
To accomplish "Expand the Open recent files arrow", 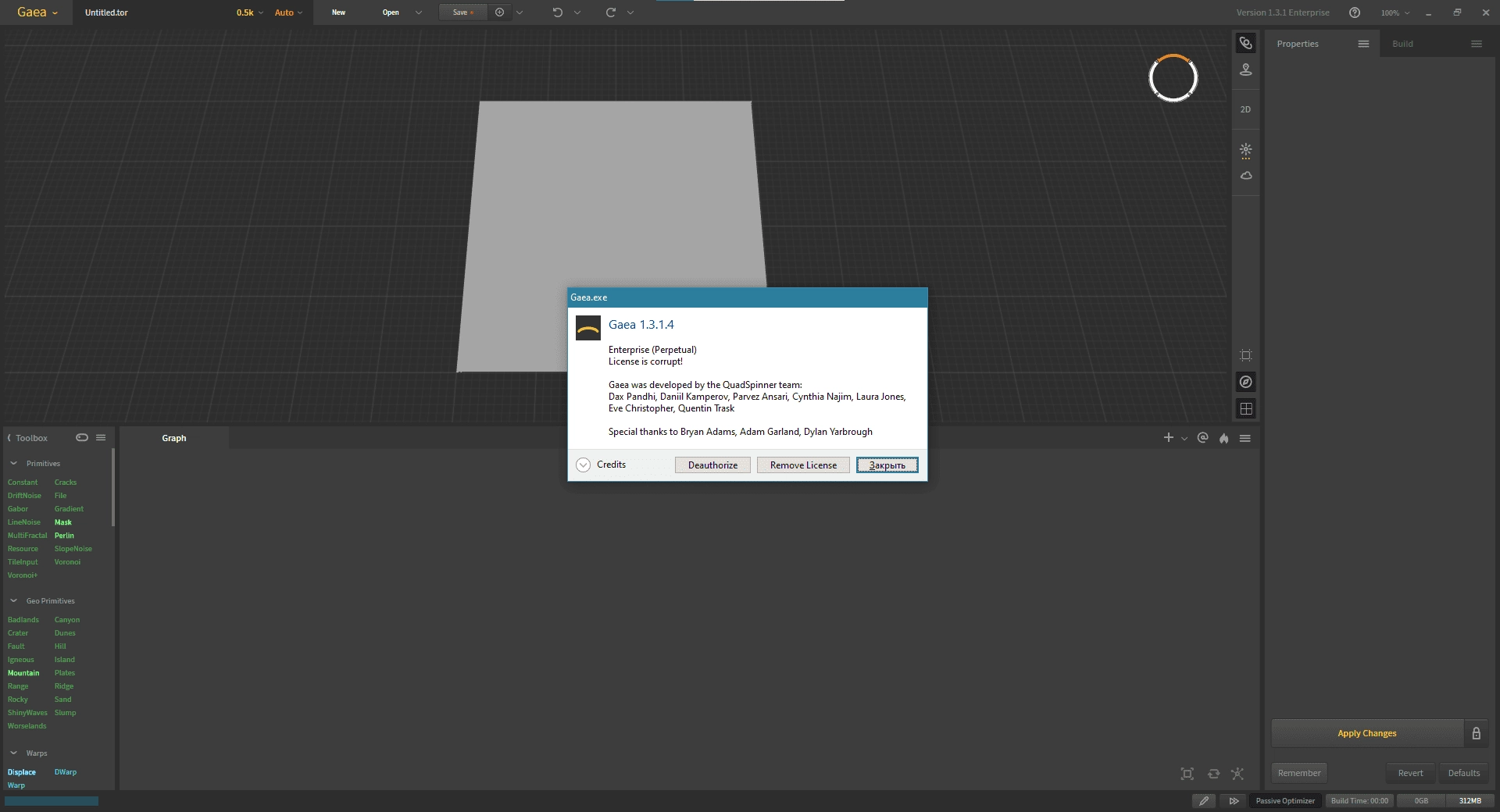I will coord(419,12).
